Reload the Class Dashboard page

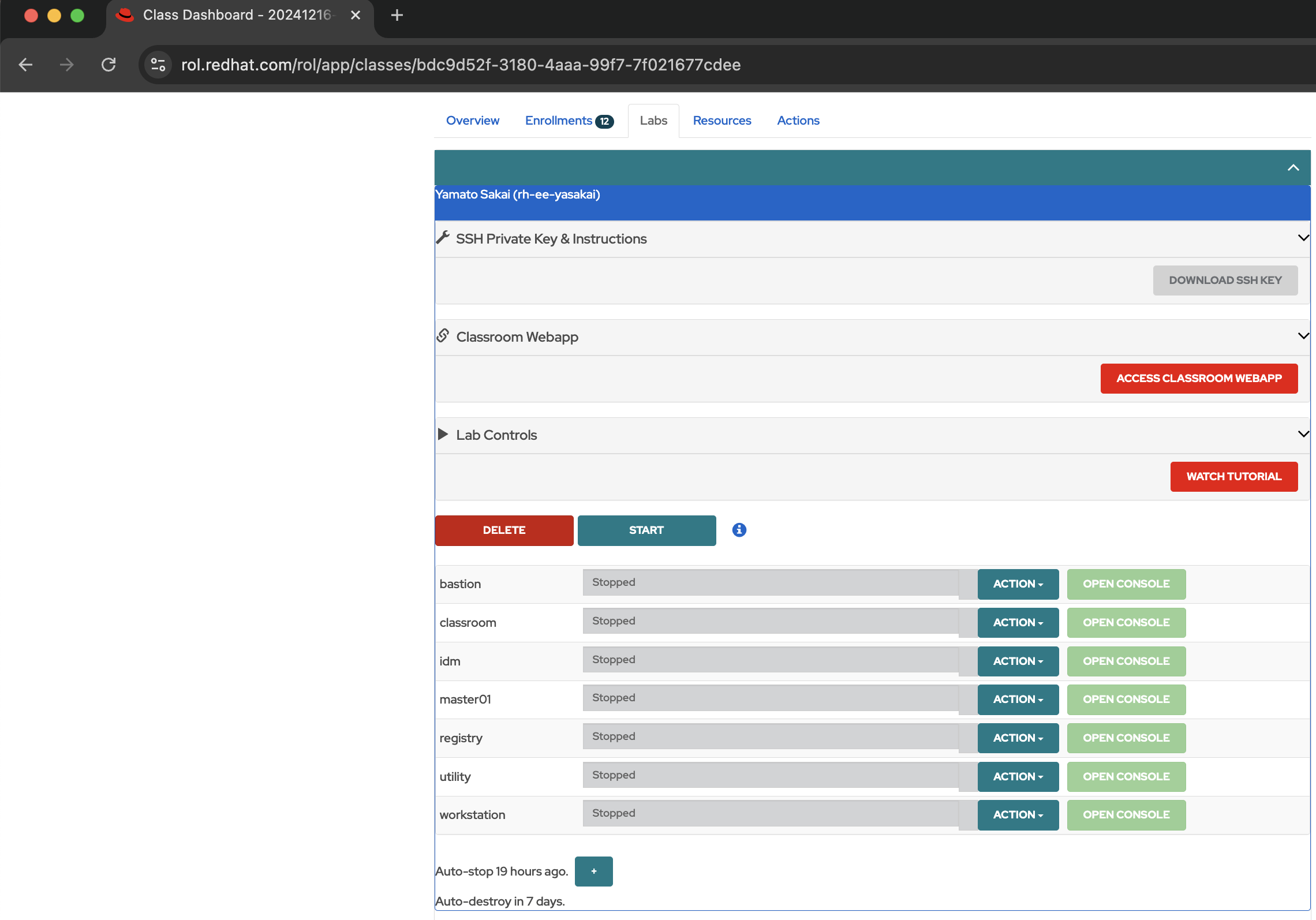coord(109,65)
